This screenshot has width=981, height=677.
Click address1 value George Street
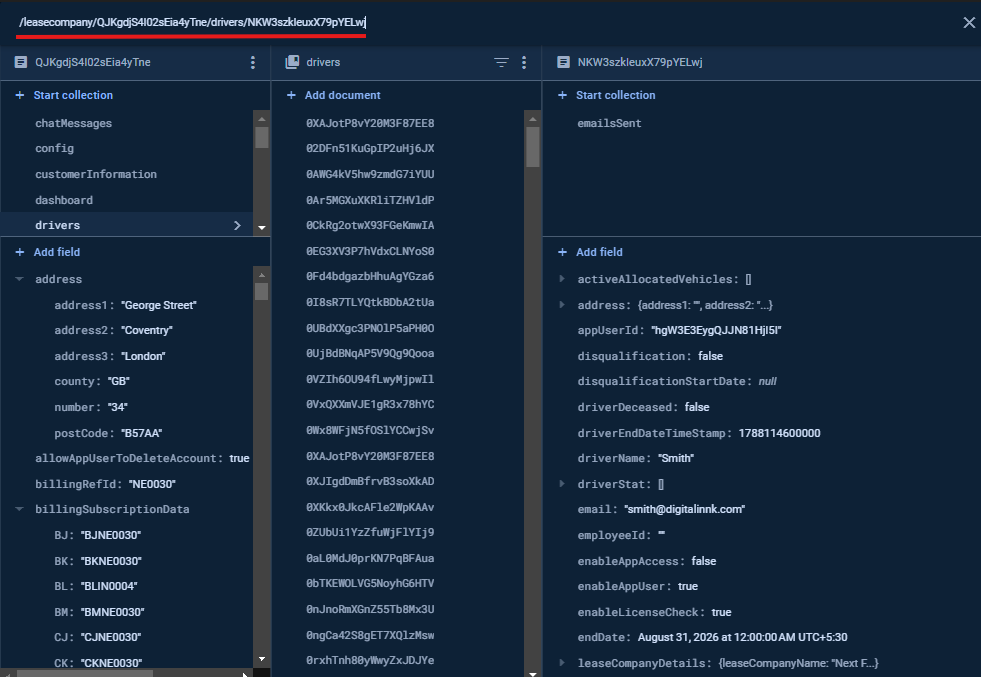[x=159, y=305]
